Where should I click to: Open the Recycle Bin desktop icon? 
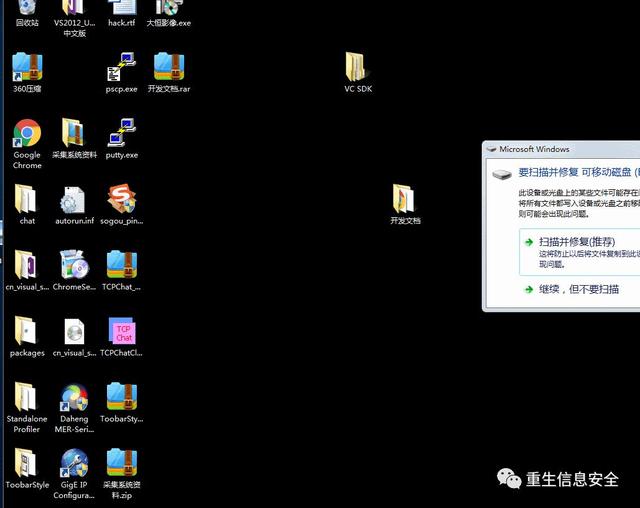click(x=27, y=13)
